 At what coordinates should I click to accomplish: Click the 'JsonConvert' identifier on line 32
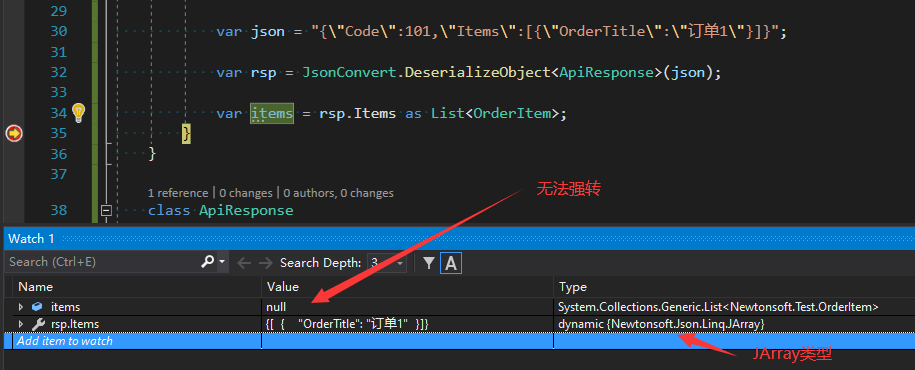click(x=349, y=73)
